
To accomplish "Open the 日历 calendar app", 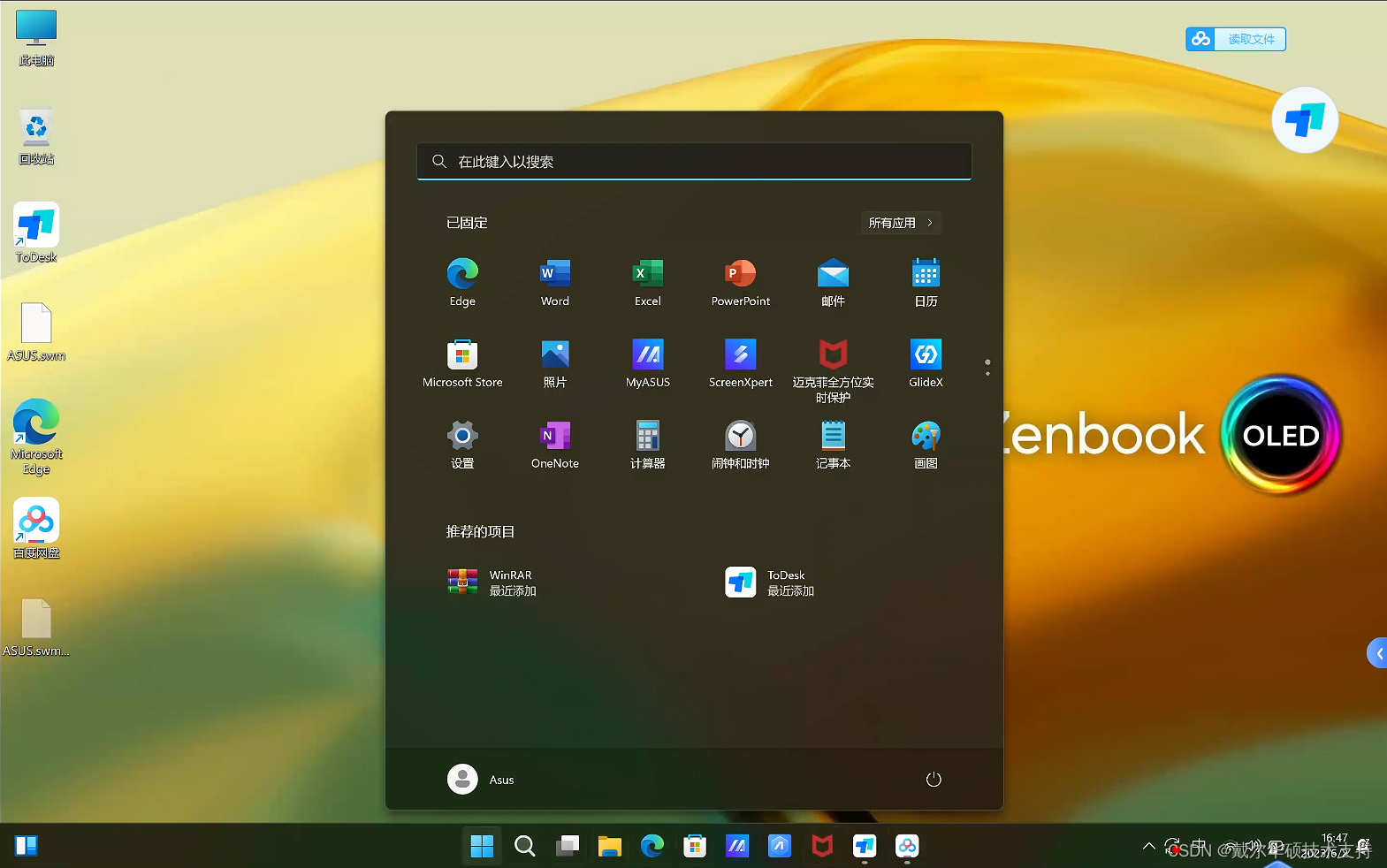I will [x=926, y=283].
